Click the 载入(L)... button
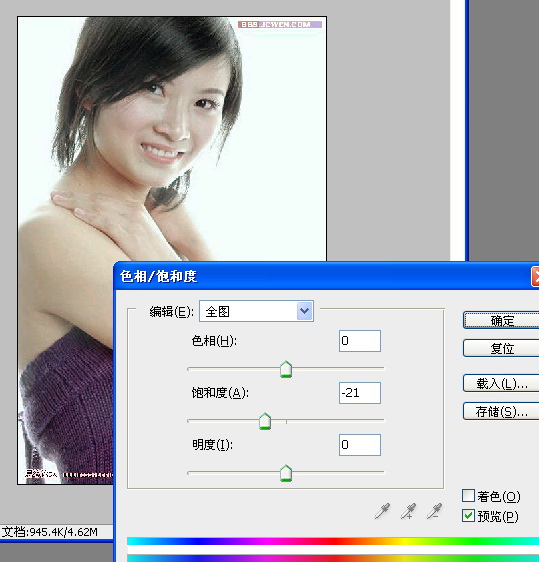The width and height of the screenshot is (539, 562). pyautogui.click(x=501, y=383)
